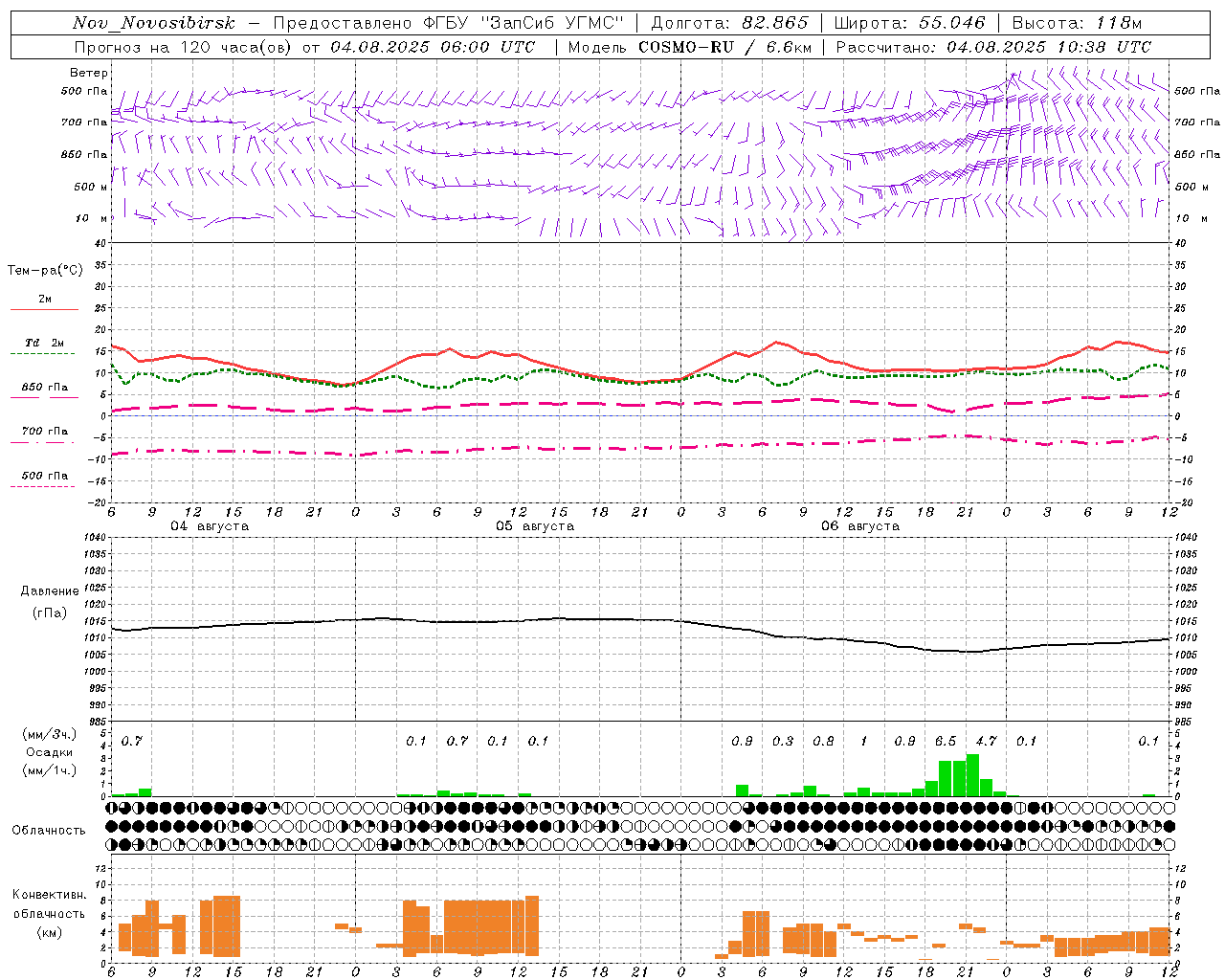The height and width of the screenshot is (980, 1225).
Task: Click the Широта: 55.046 value
Action: 909,23
